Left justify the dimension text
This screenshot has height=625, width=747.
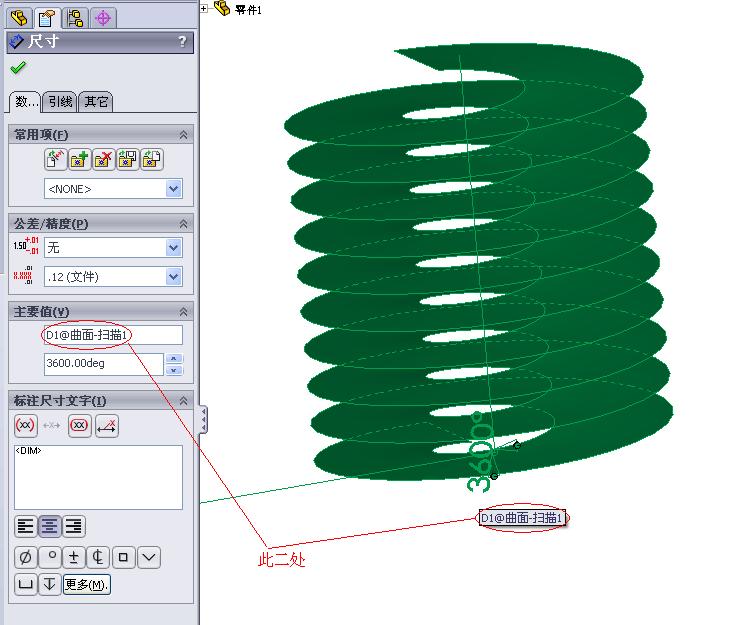point(25,526)
